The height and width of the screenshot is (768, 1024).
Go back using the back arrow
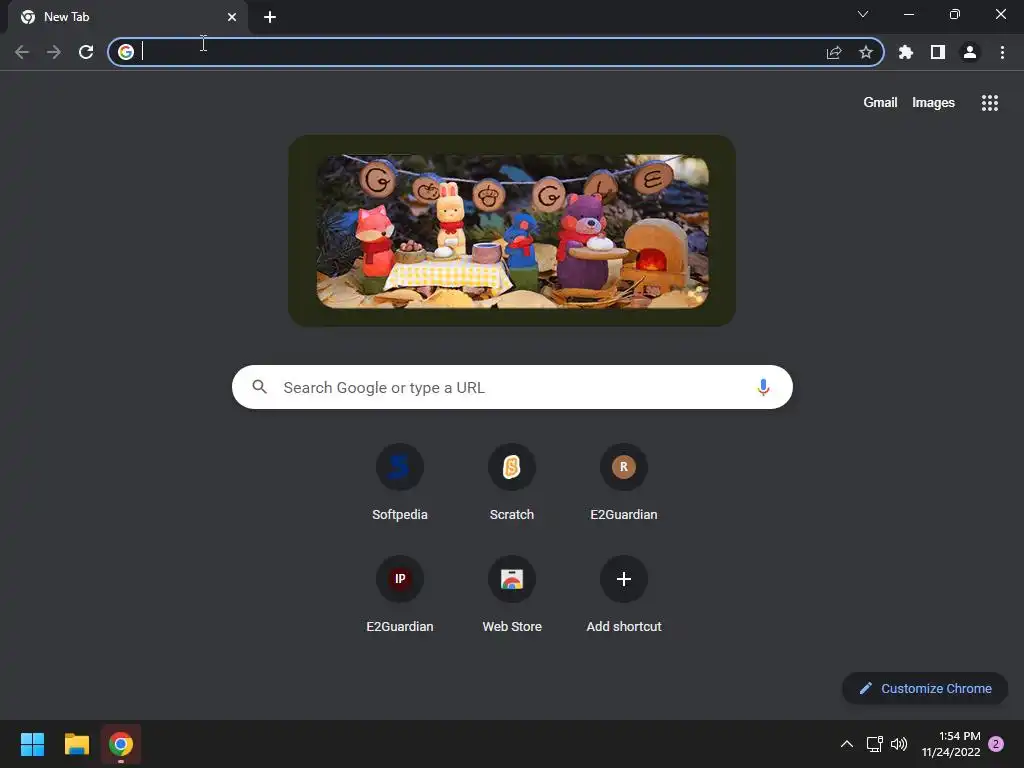(22, 52)
